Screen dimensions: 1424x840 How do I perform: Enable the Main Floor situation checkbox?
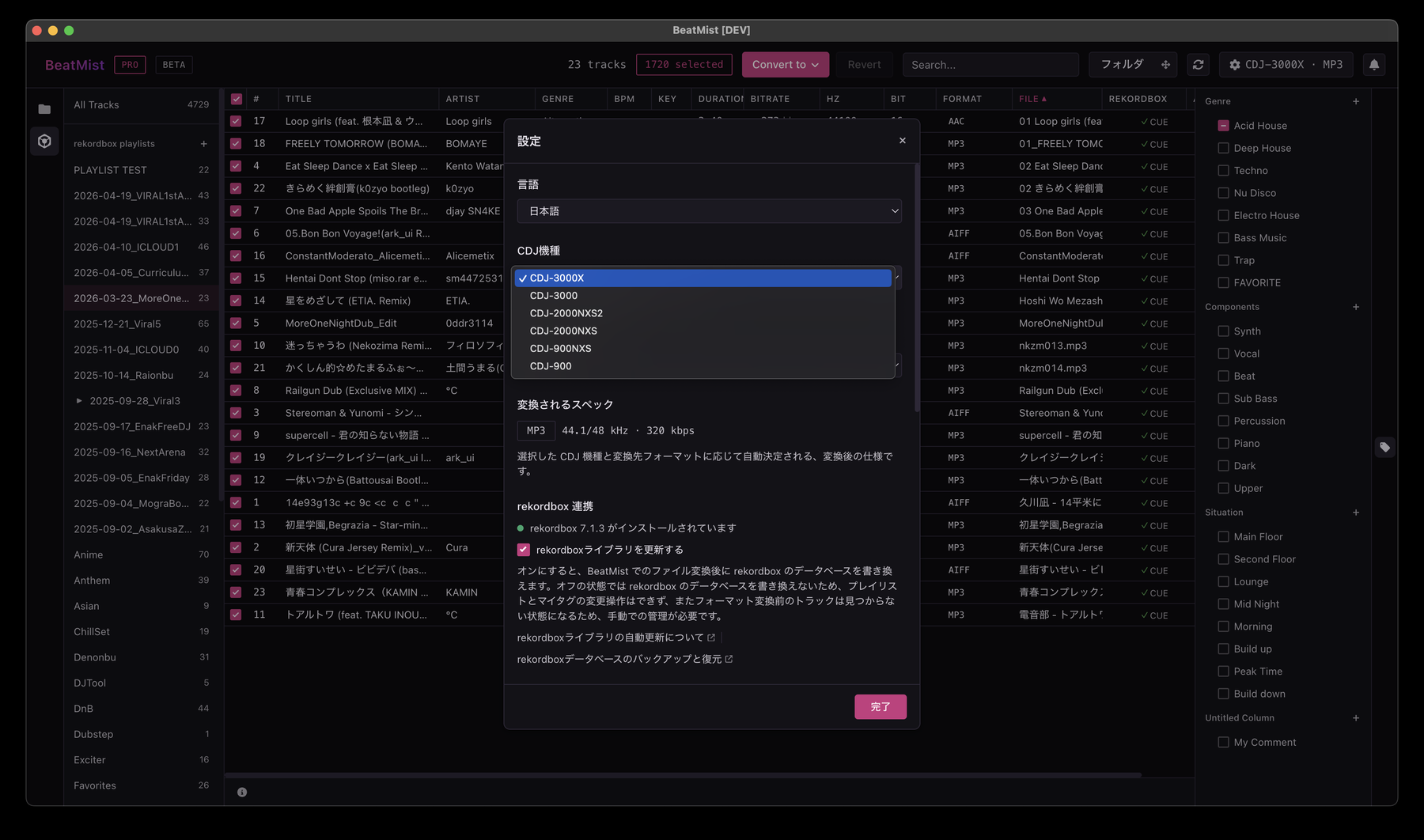click(1223, 536)
